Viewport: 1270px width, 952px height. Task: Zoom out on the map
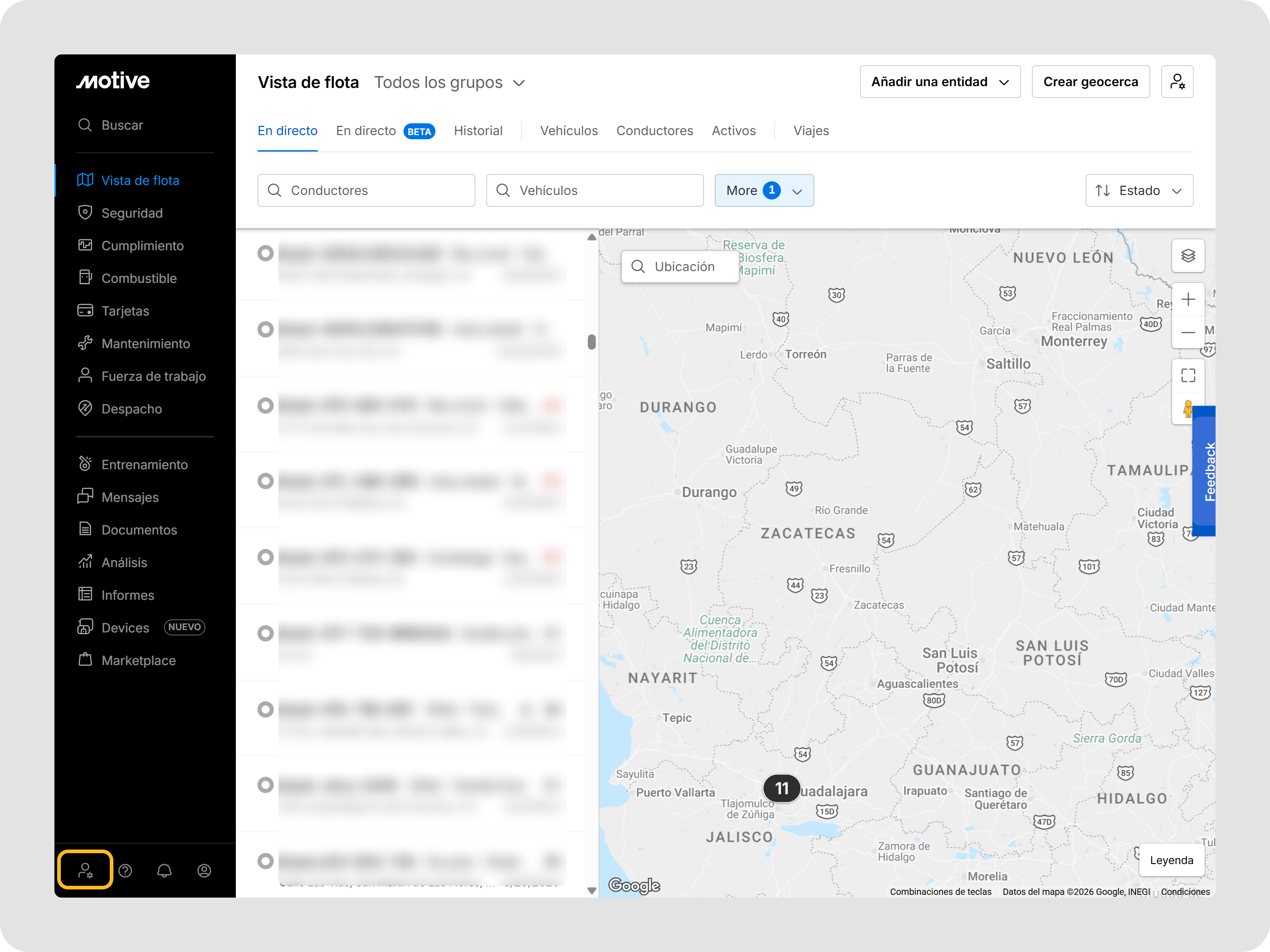(1187, 332)
